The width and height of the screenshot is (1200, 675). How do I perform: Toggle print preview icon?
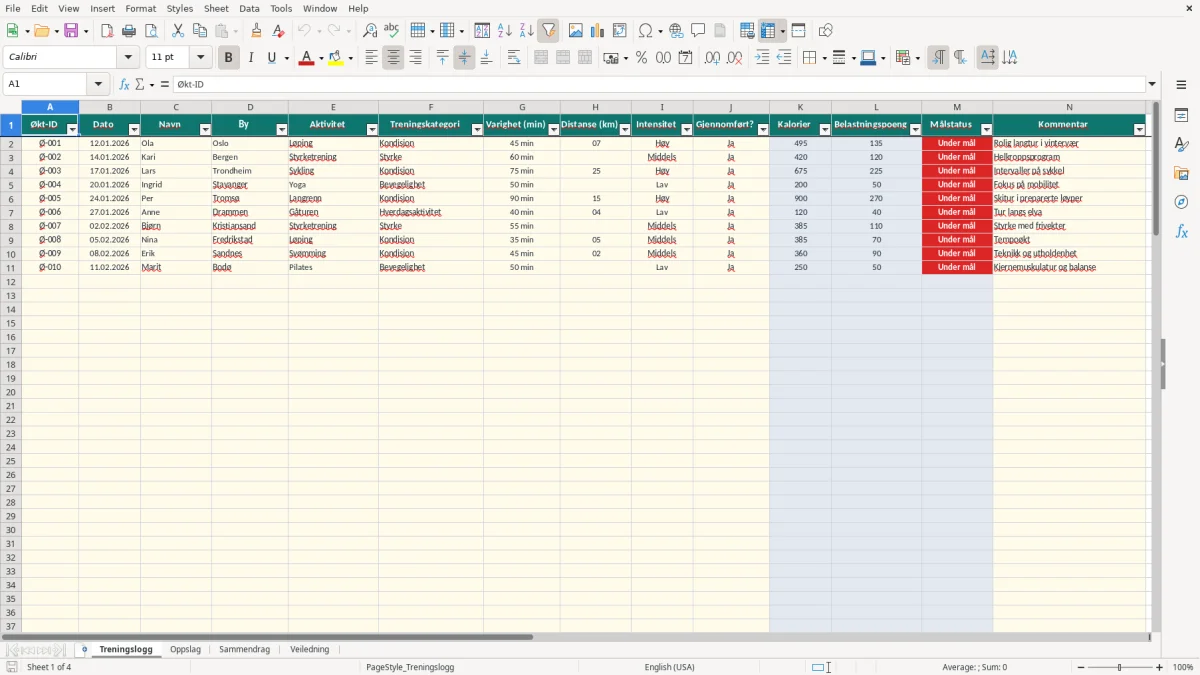pyautogui.click(x=151, y=31)
